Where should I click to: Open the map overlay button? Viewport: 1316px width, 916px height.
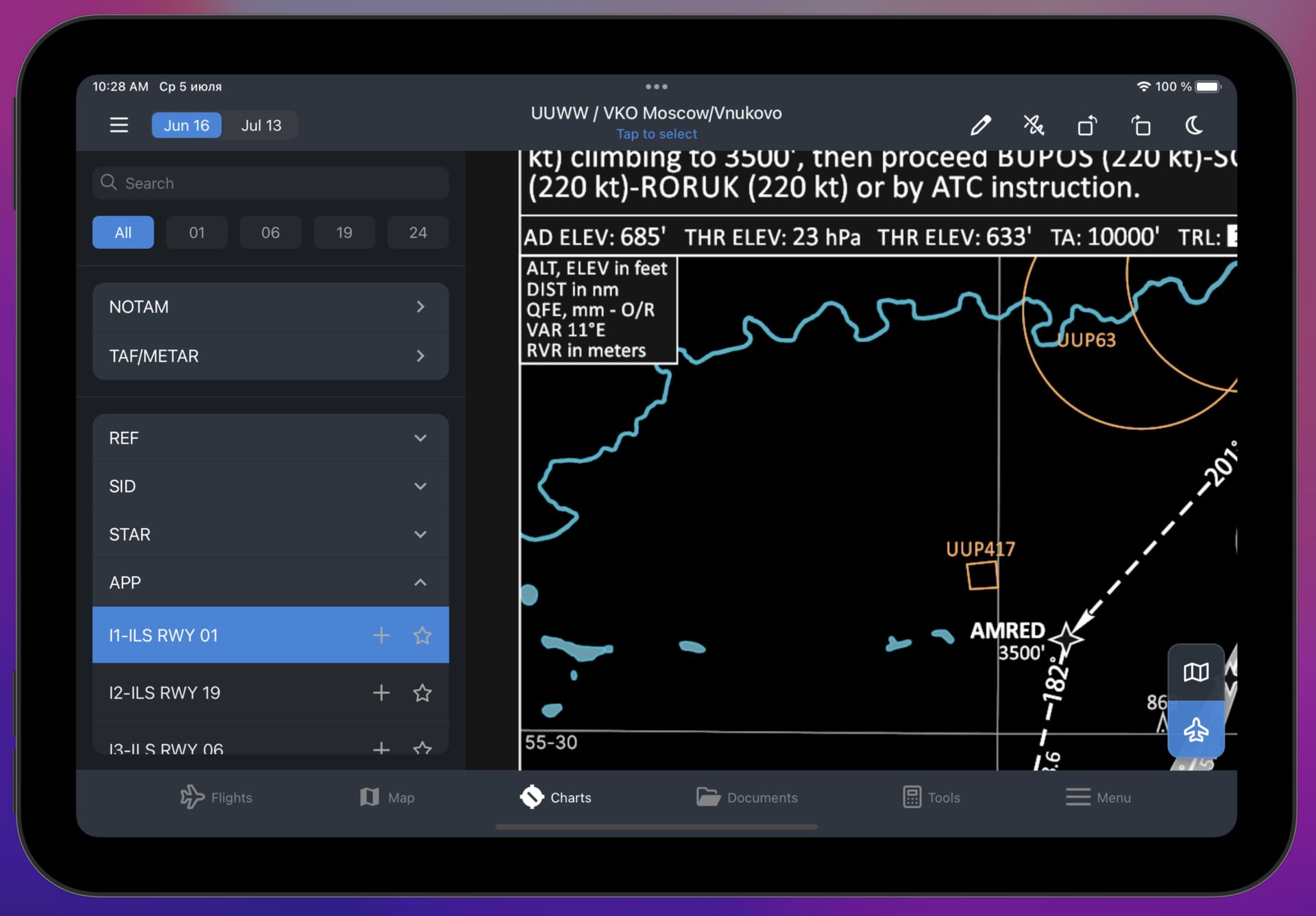[x=1196, y=672]
